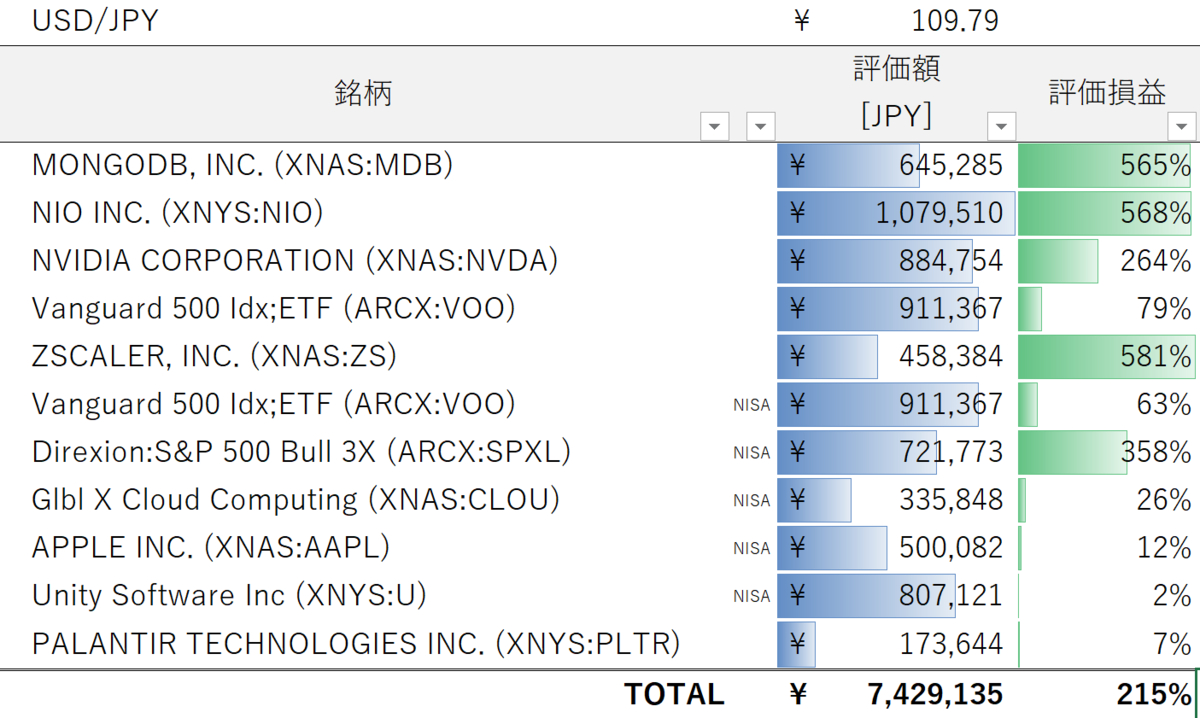1200x718 pixels.
Task: Select NISA tag in the SPXL row
Action: pos(752,453)
